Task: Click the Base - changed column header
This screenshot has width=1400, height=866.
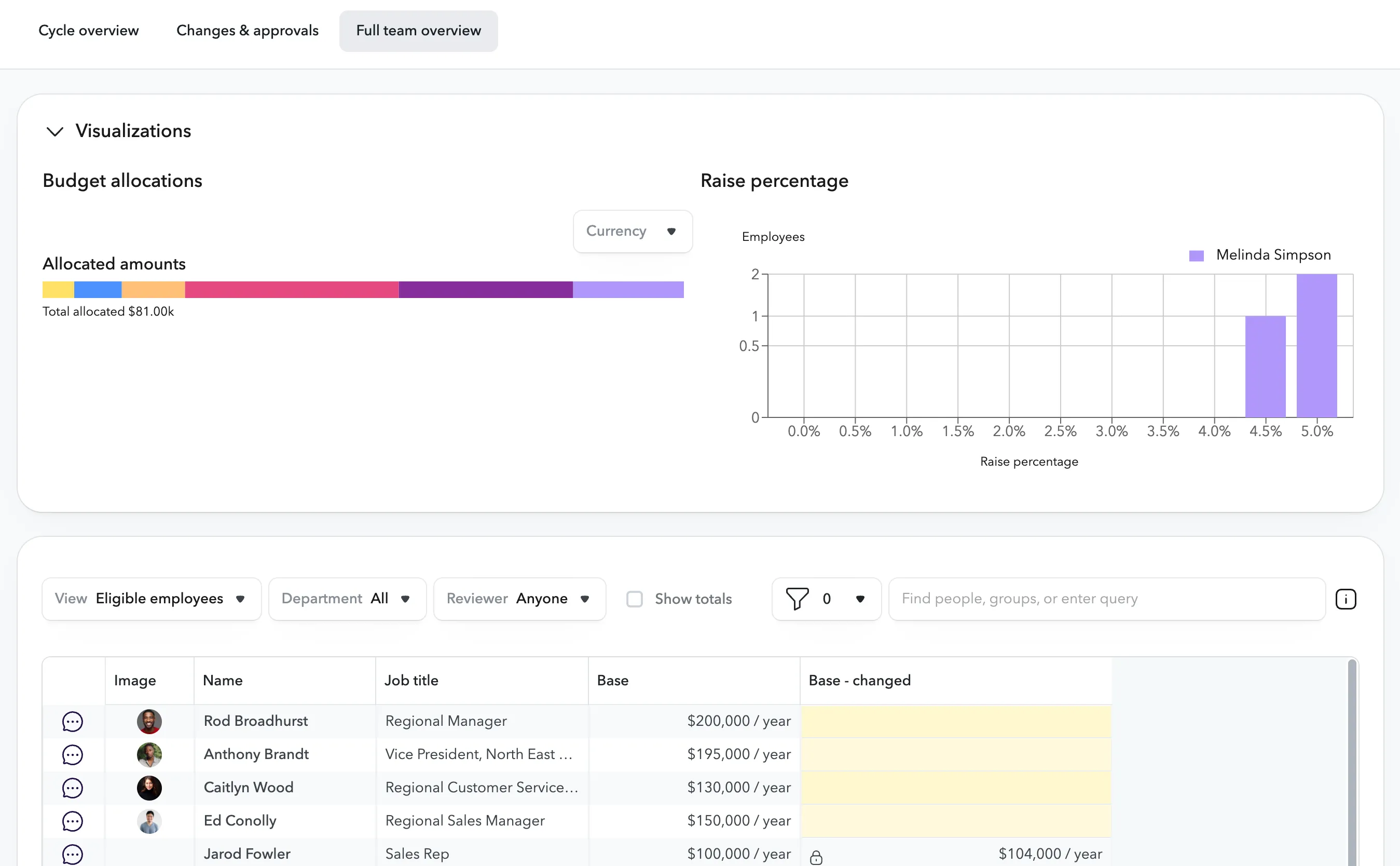Action: coord(956,681)
